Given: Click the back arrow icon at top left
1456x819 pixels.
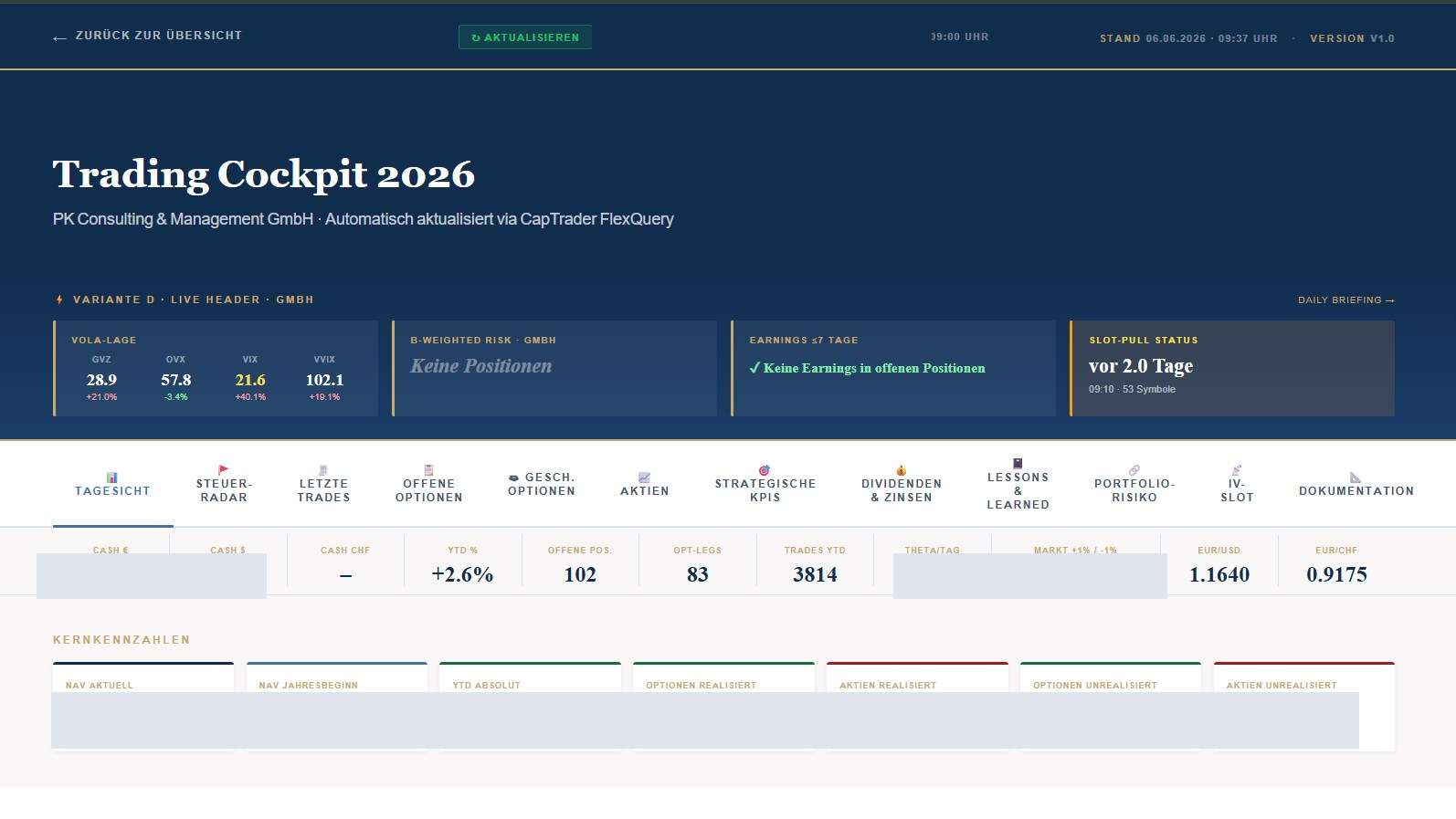Looking at the screenshot, I should [59, 38].
